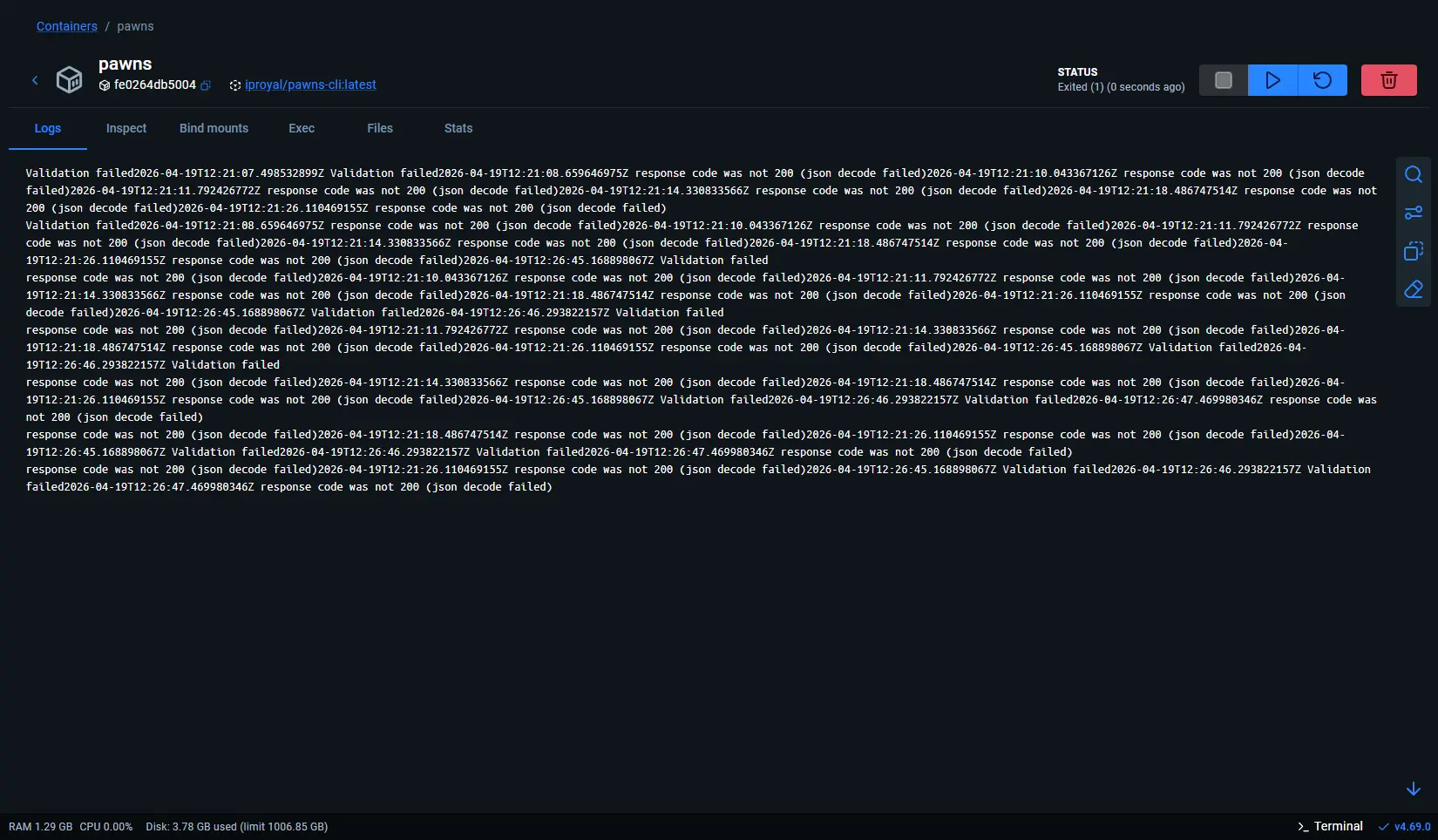Image resolution: width=1438 pixels, height=840 pixels.
Task: Jump to bottom of logs
Action: coord(1414,789)
